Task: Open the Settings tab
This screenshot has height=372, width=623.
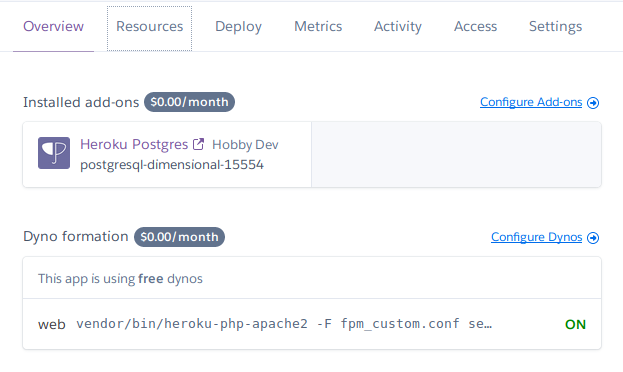Action: point(555,27)
